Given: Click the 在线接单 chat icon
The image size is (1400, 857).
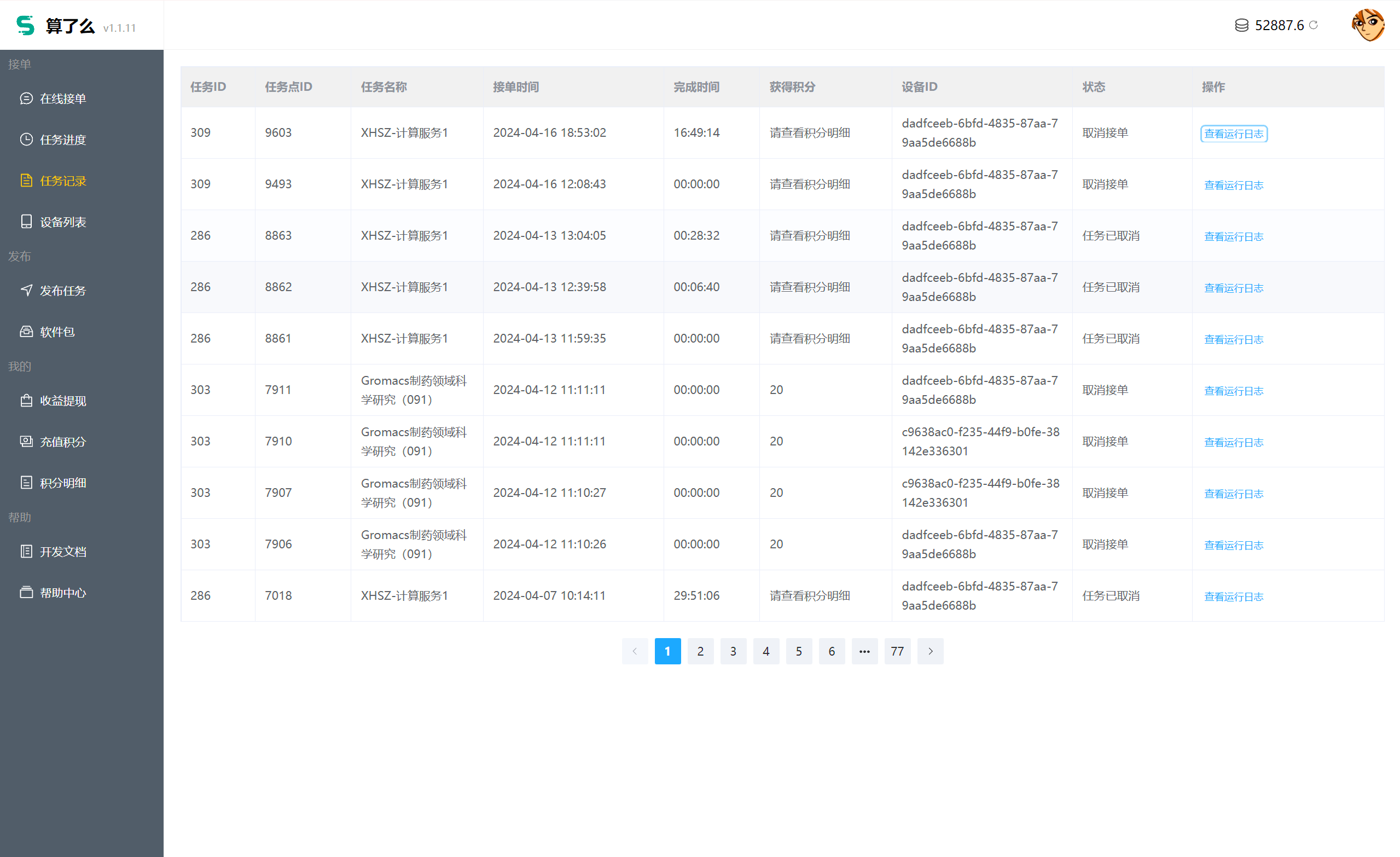Looking at the screenshot, I should pyautogui.click(x=26, y=99).
